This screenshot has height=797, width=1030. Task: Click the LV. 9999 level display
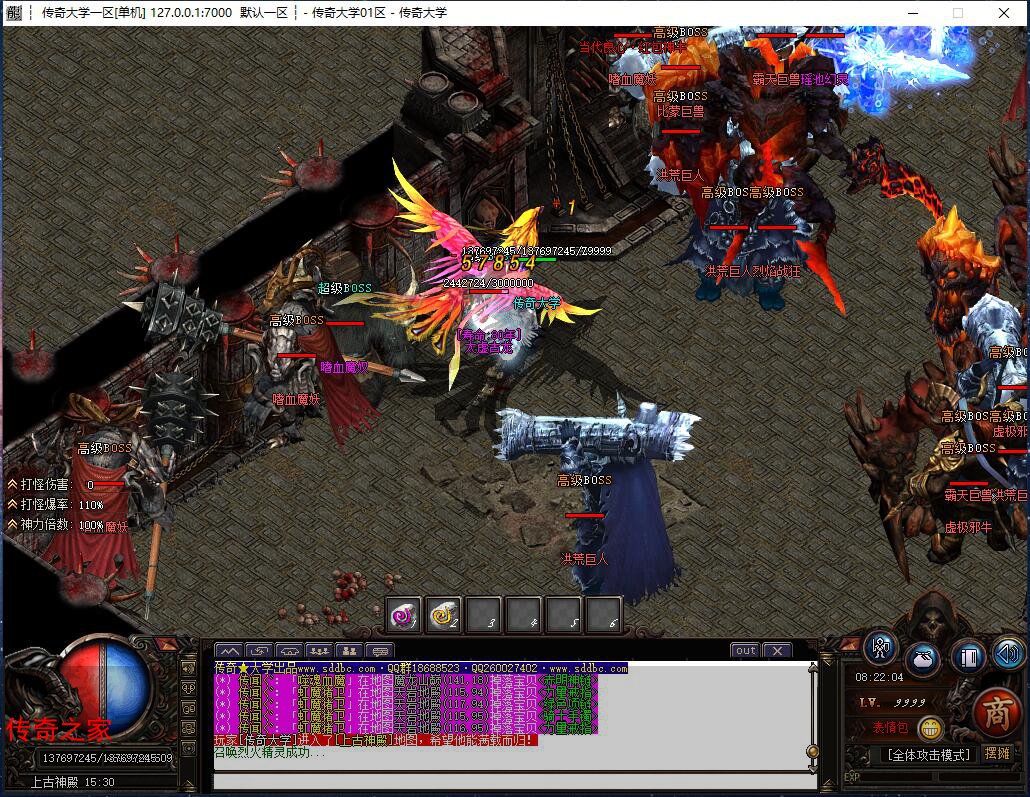(x=893, y=702)
